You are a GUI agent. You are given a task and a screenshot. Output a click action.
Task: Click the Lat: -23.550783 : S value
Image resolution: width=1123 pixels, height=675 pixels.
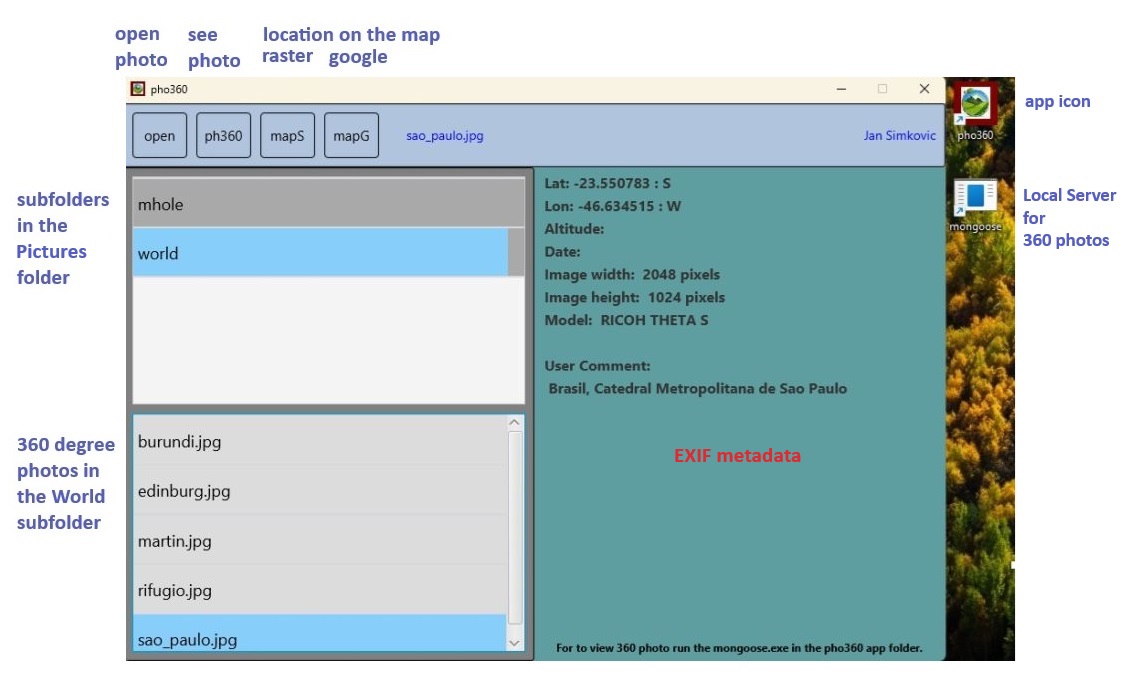point(607,183)
